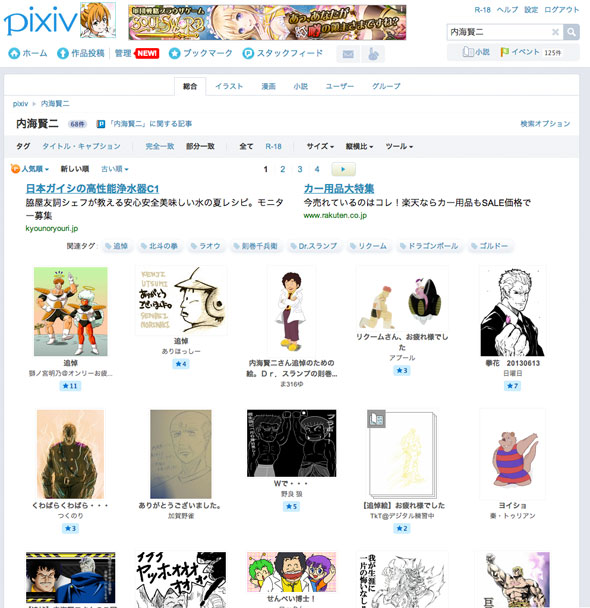Click the pointing hand notification icon
The height and width of the screenshot is (608, 590).
pos(373,54)
